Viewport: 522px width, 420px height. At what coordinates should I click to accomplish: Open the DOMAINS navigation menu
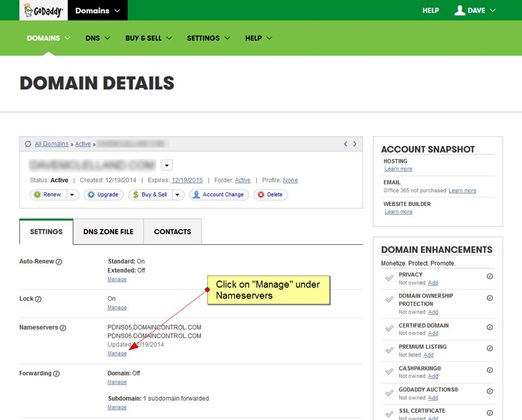pos(48,38)
